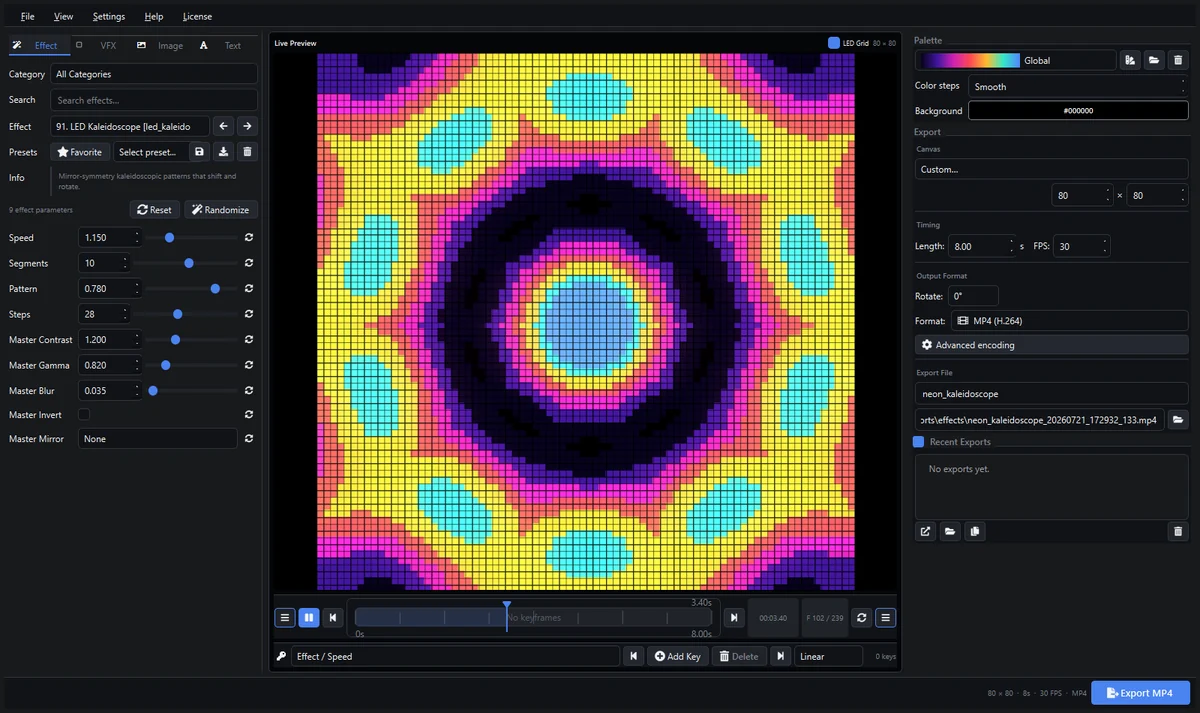Open the Help menu
This screenshot has width=1200, height=713.
[x=154, y=17]
